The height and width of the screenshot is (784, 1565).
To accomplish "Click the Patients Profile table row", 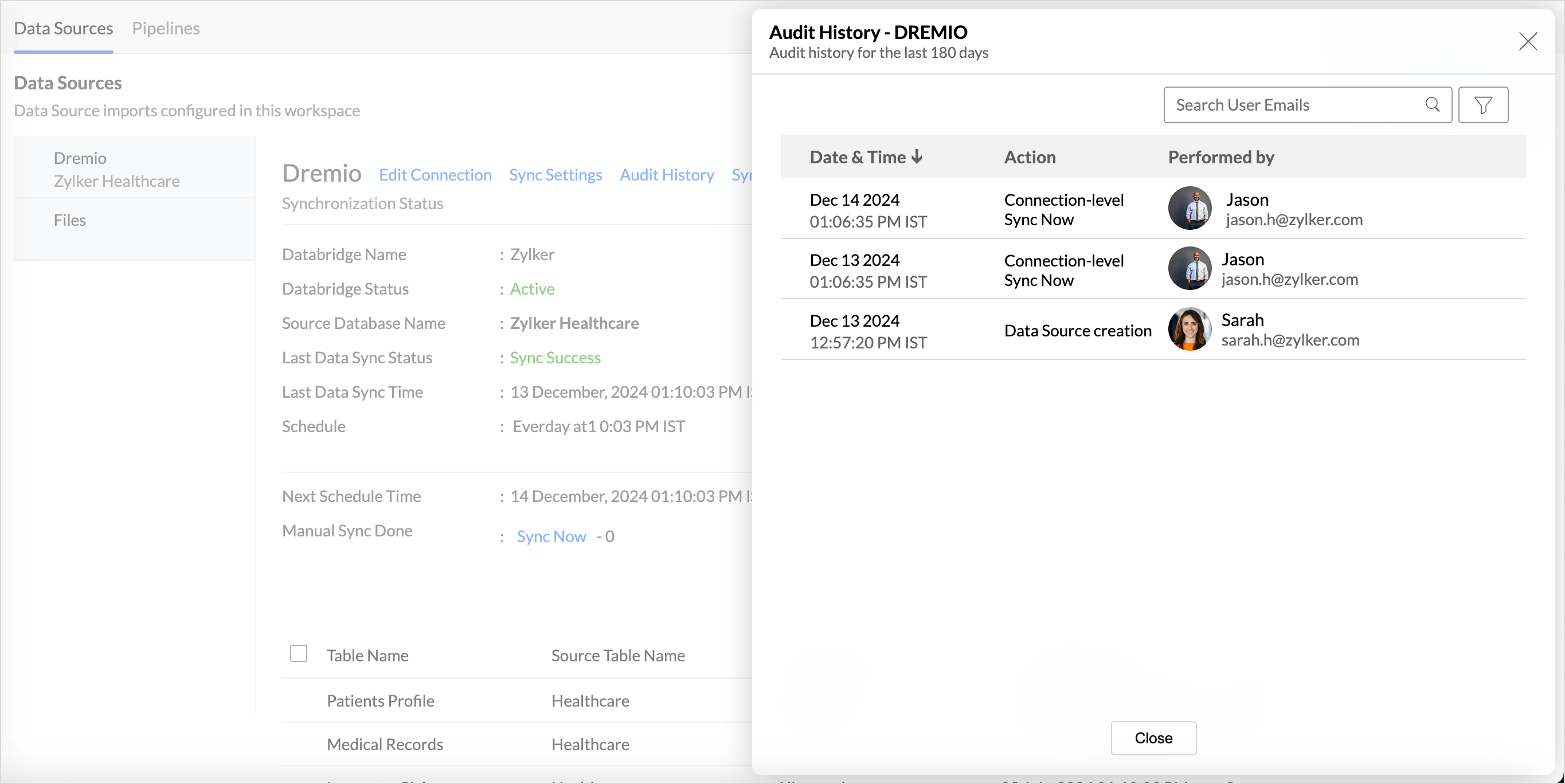I will tap(380, 701).
